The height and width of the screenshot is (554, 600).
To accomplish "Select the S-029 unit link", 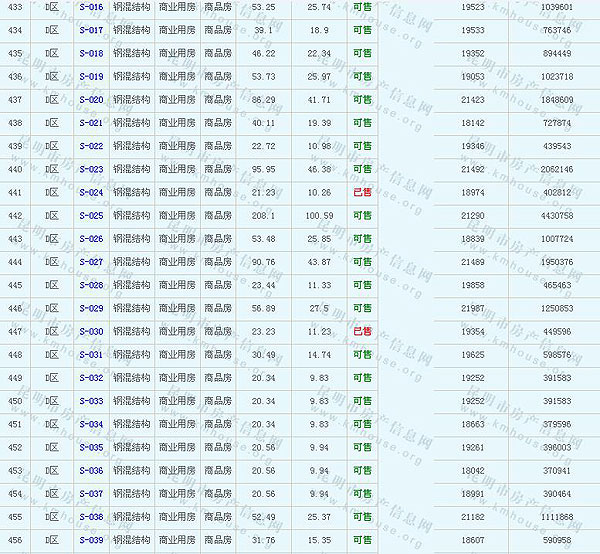I will 90,308.
